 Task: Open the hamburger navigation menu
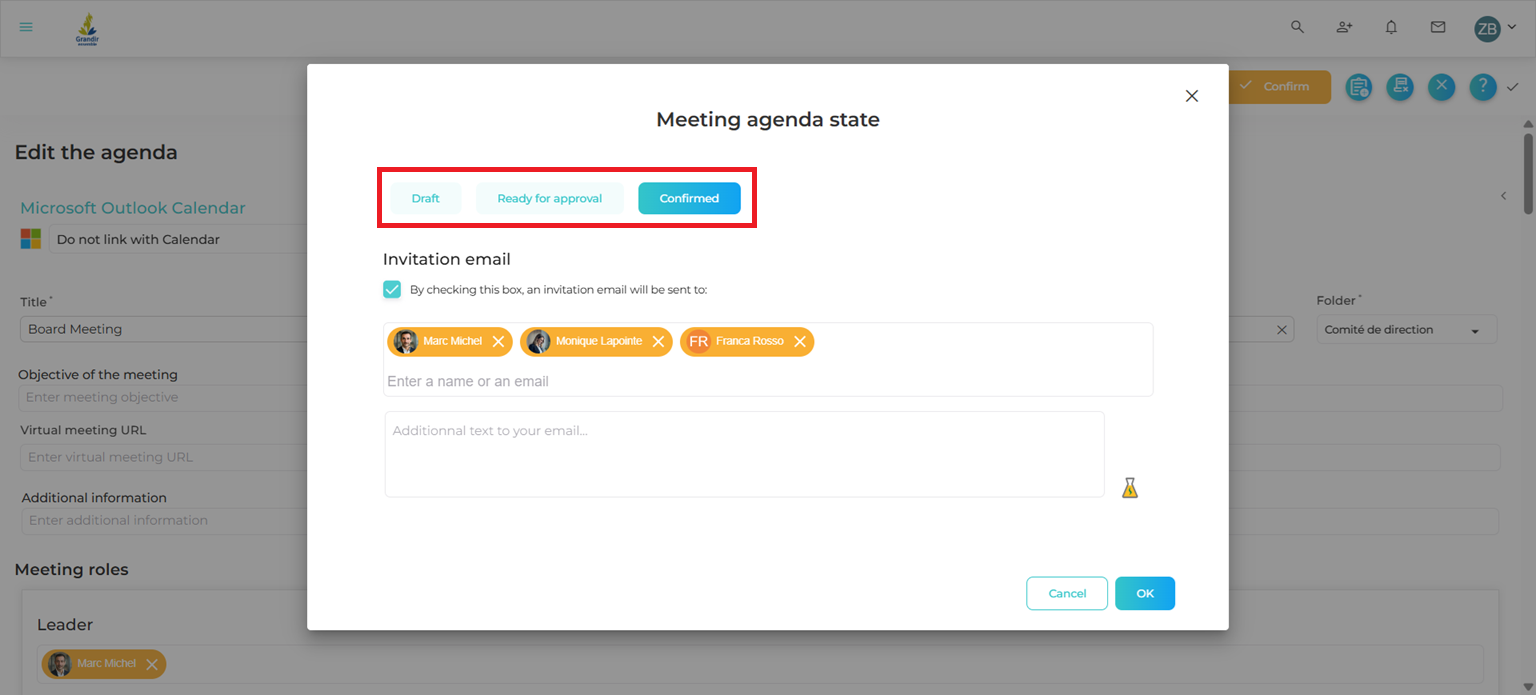(26, 27)
